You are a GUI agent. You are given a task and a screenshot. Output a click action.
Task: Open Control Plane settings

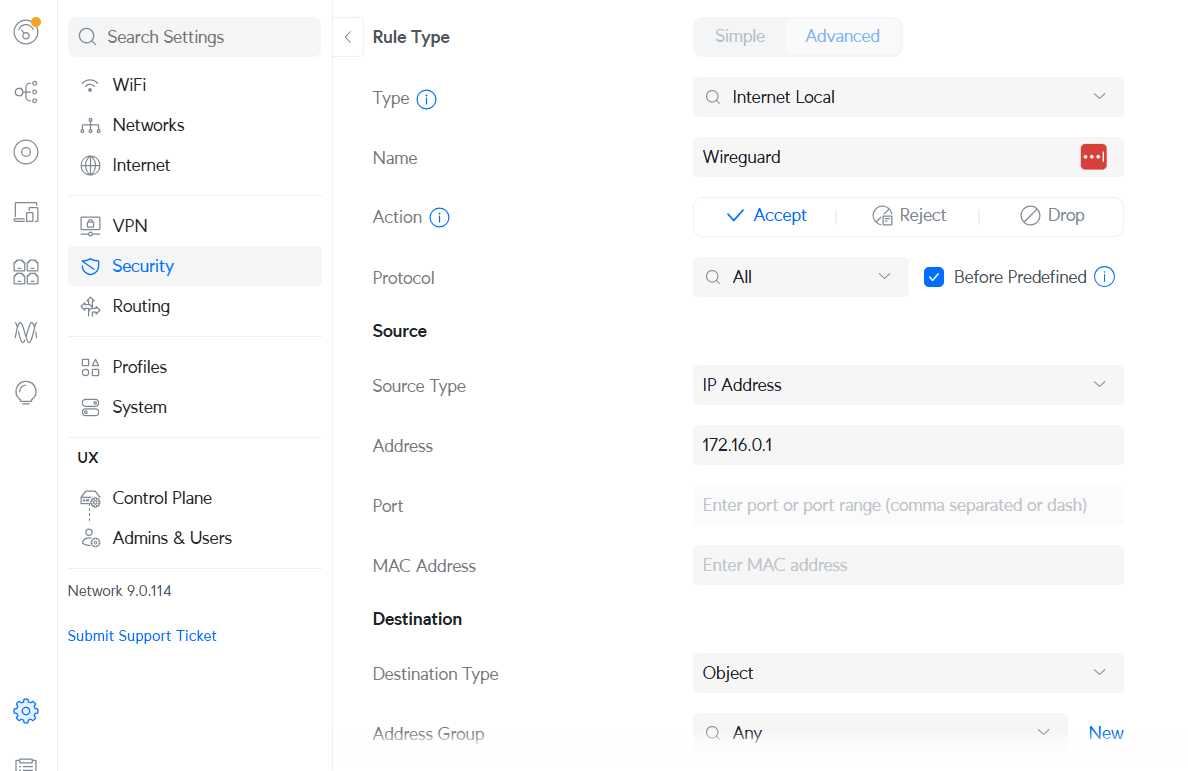coord(195,498)
